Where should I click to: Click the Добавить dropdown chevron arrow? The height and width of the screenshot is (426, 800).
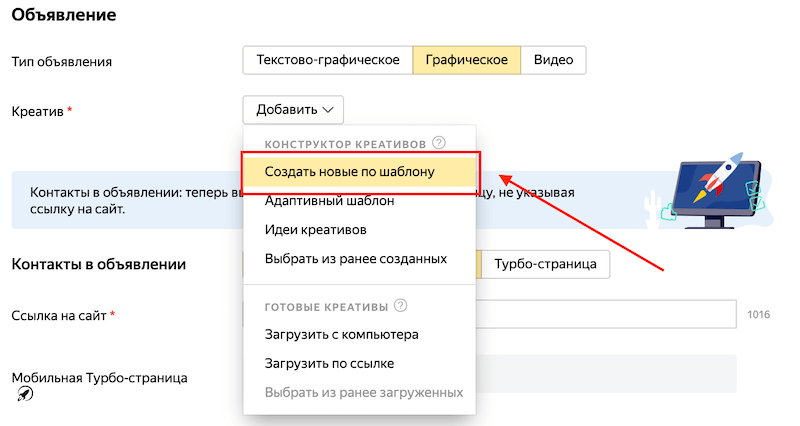331,110
